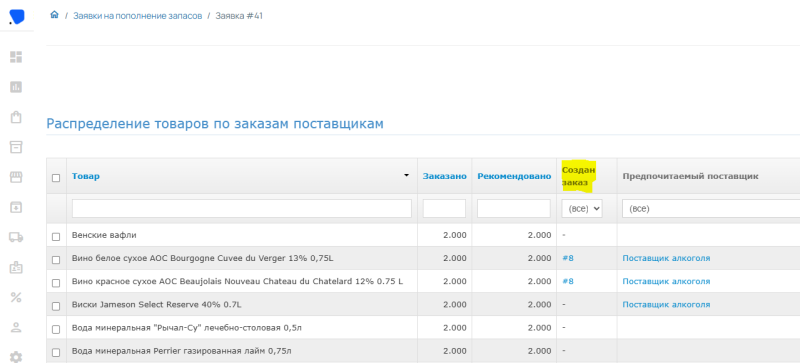The width and height of the screenshot is (800, 363).
Task: Sort by the Товар column header
Action: (x=86, y=176)
